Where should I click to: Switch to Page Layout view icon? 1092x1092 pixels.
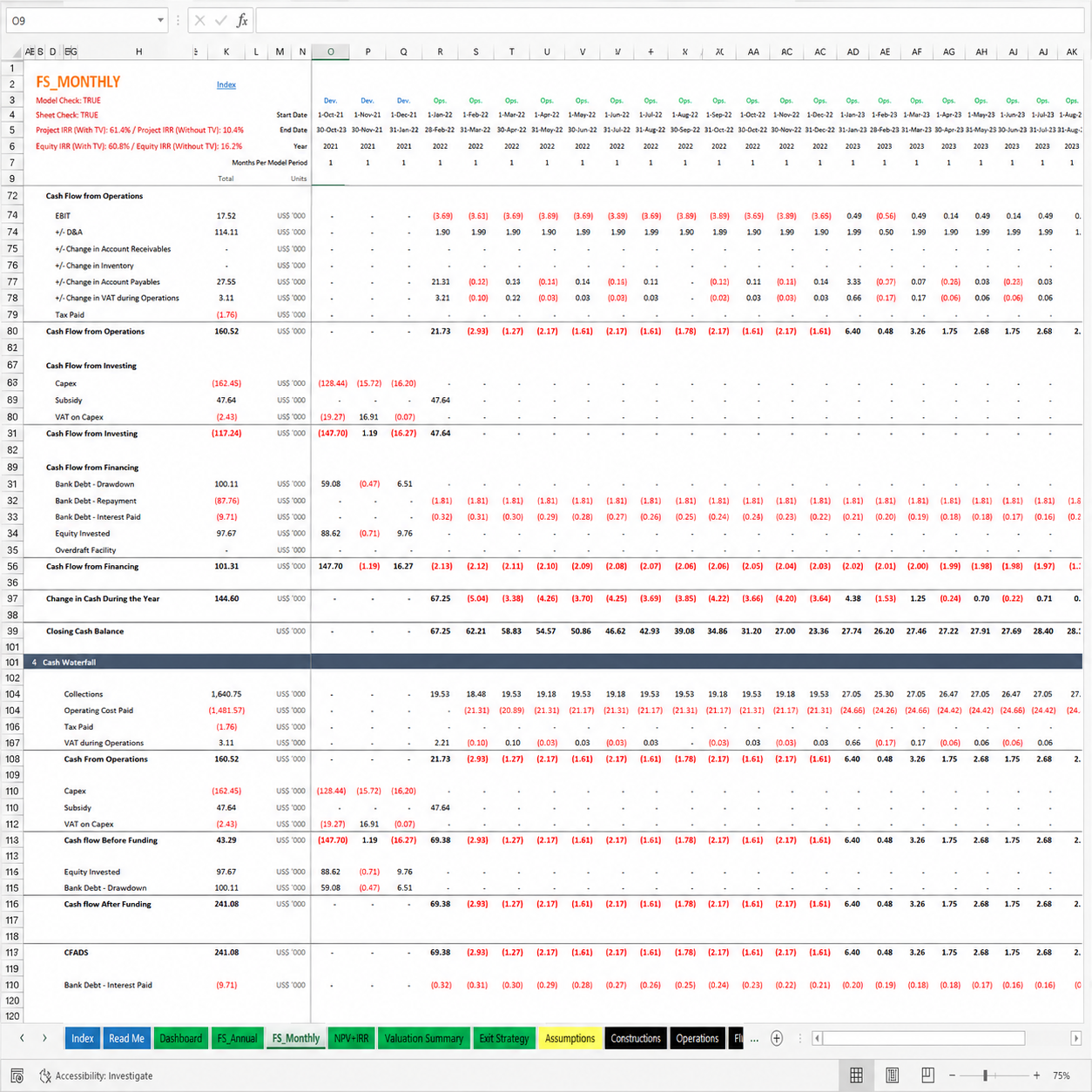892,1075
